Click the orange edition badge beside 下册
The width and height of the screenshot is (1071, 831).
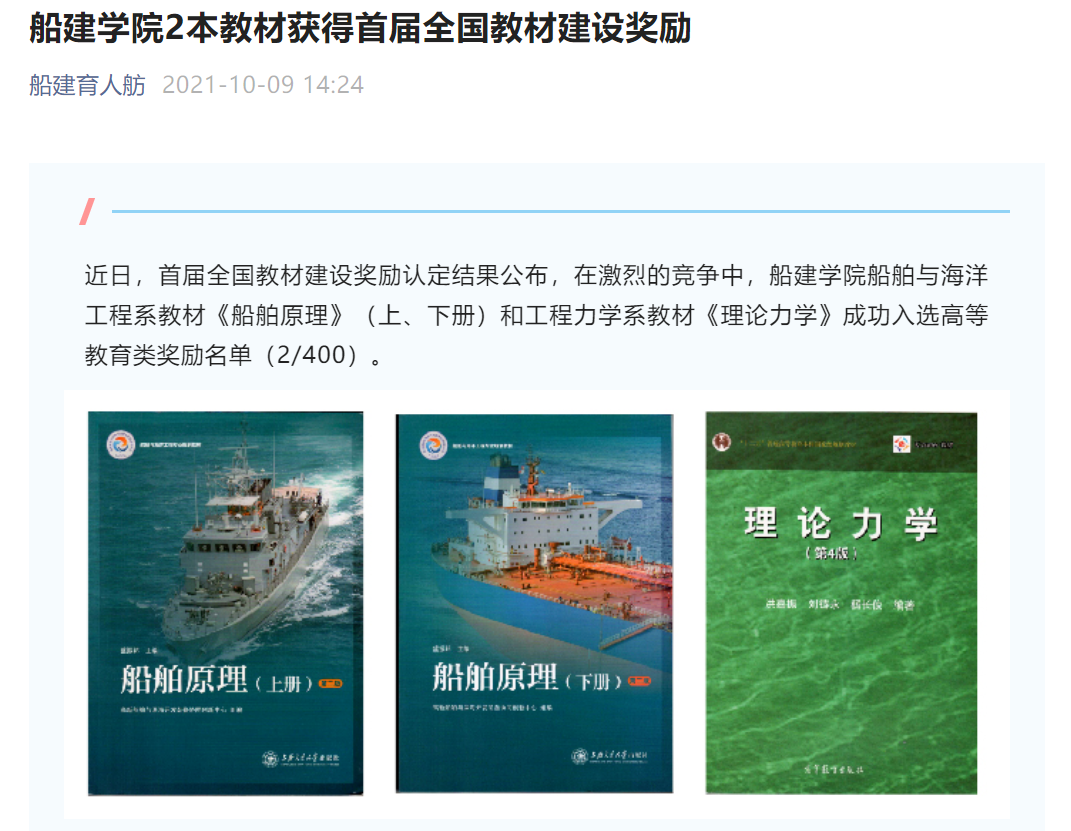[638, 682]
